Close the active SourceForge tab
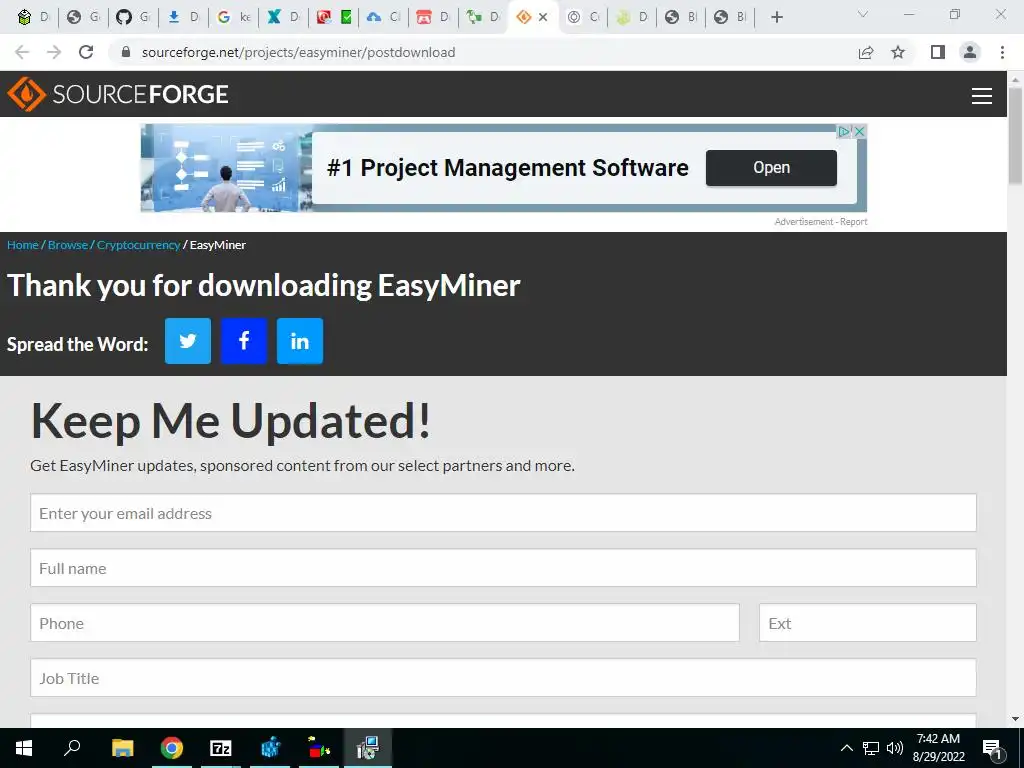 tap(543, 18)
